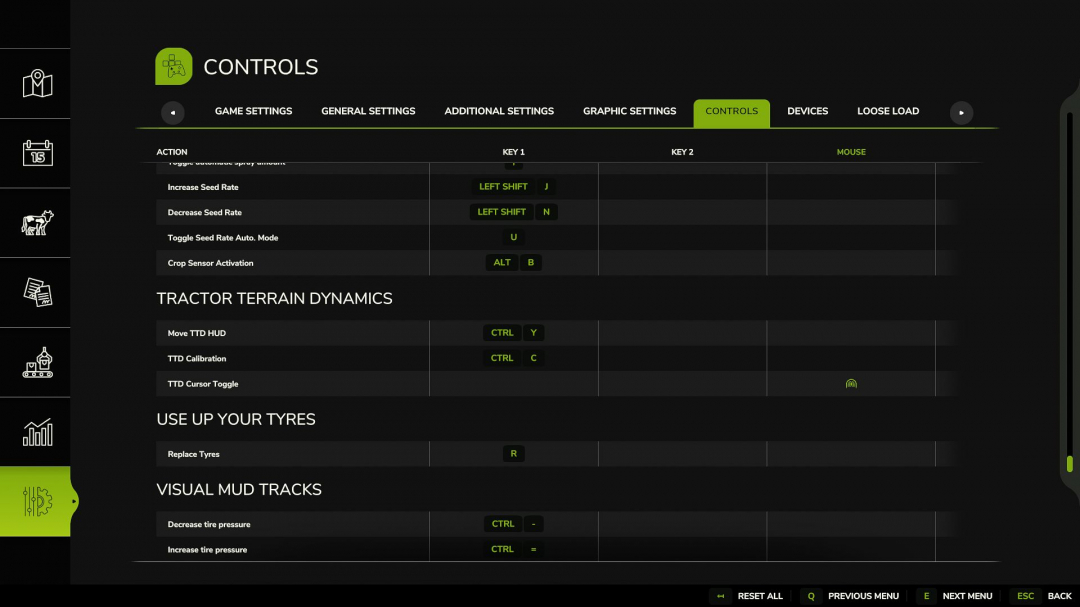Click the right arrow tab scroller

point(962,112)
